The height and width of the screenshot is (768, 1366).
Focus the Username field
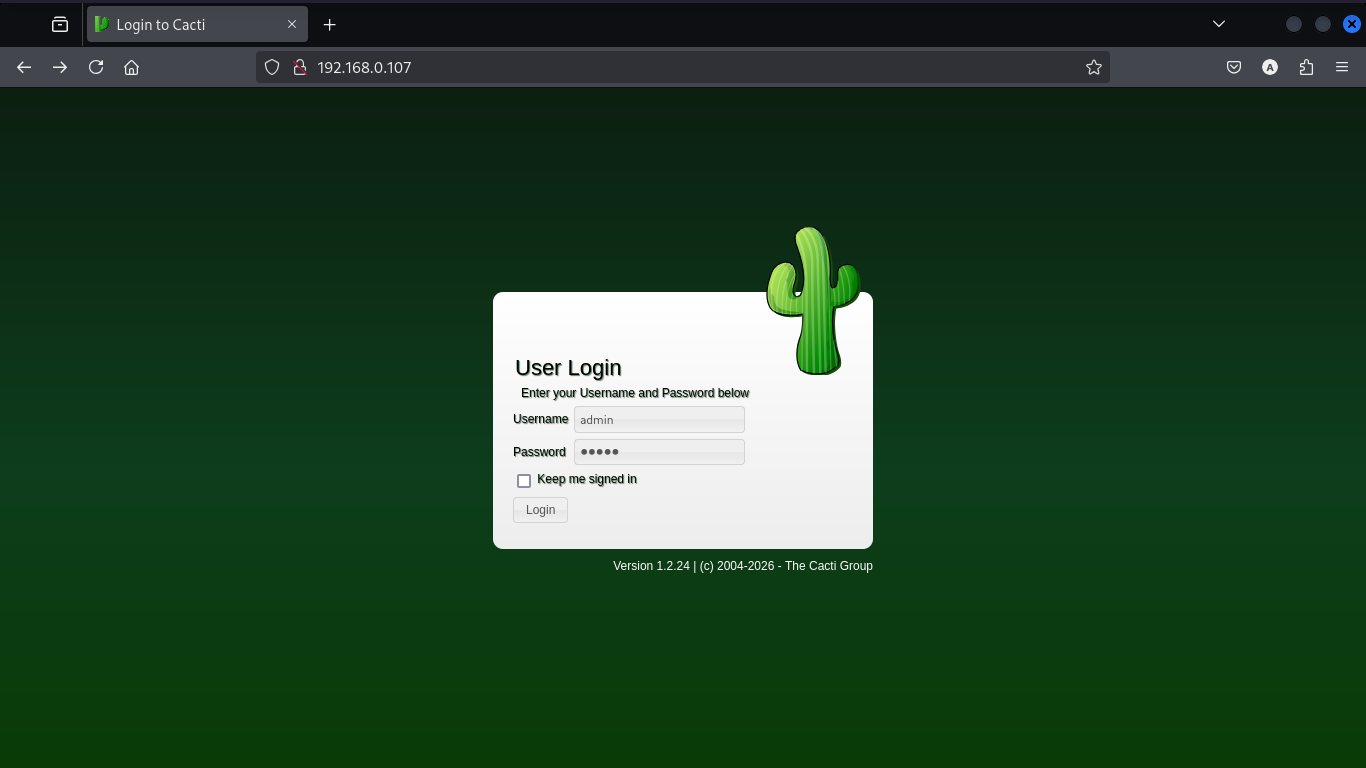(659, 419)
